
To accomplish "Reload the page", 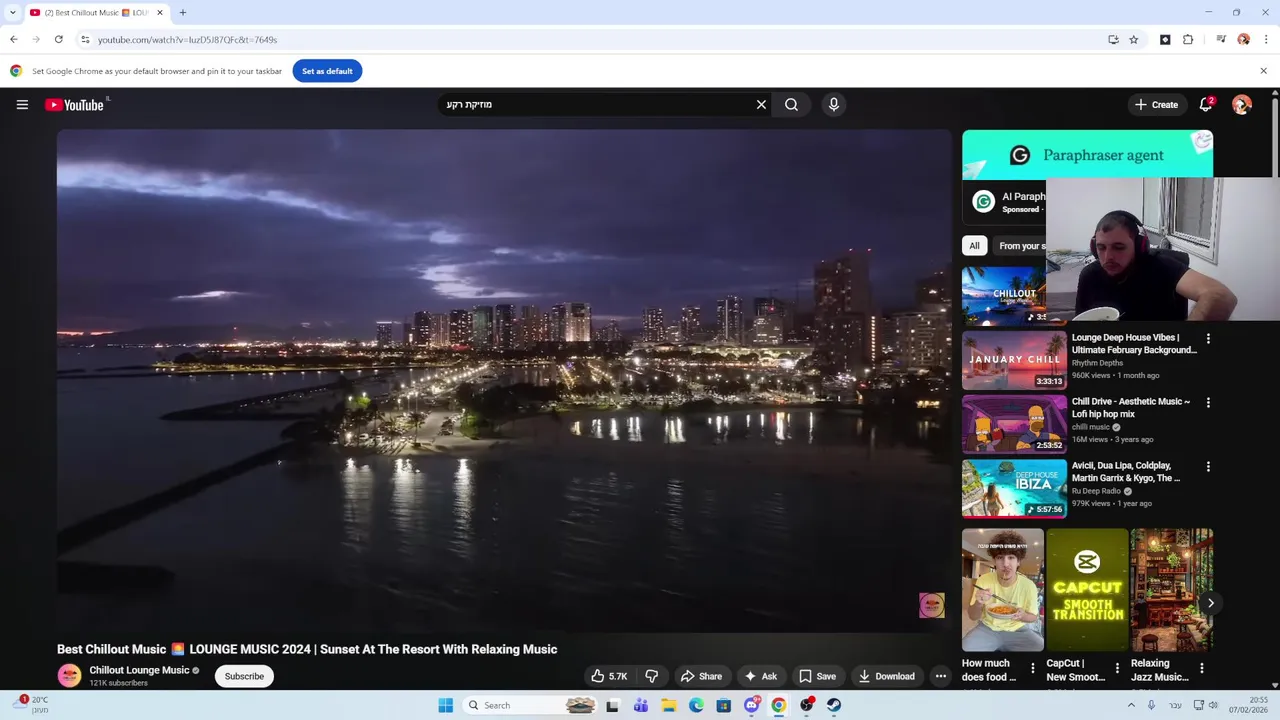I will [59, 39].
